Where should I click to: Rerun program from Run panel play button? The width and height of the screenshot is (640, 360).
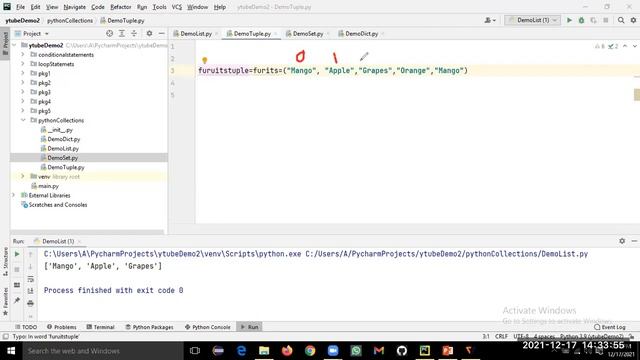pos(17,254)
